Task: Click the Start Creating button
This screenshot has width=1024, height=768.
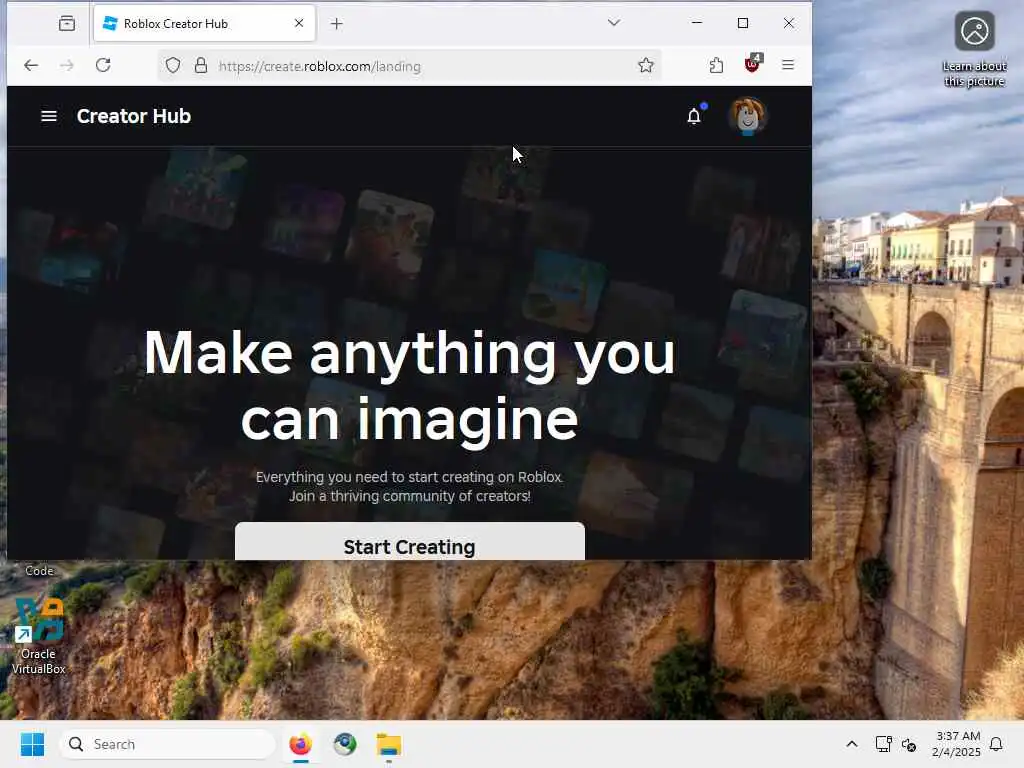Action: pyautogui.click(x=409, y=541)
